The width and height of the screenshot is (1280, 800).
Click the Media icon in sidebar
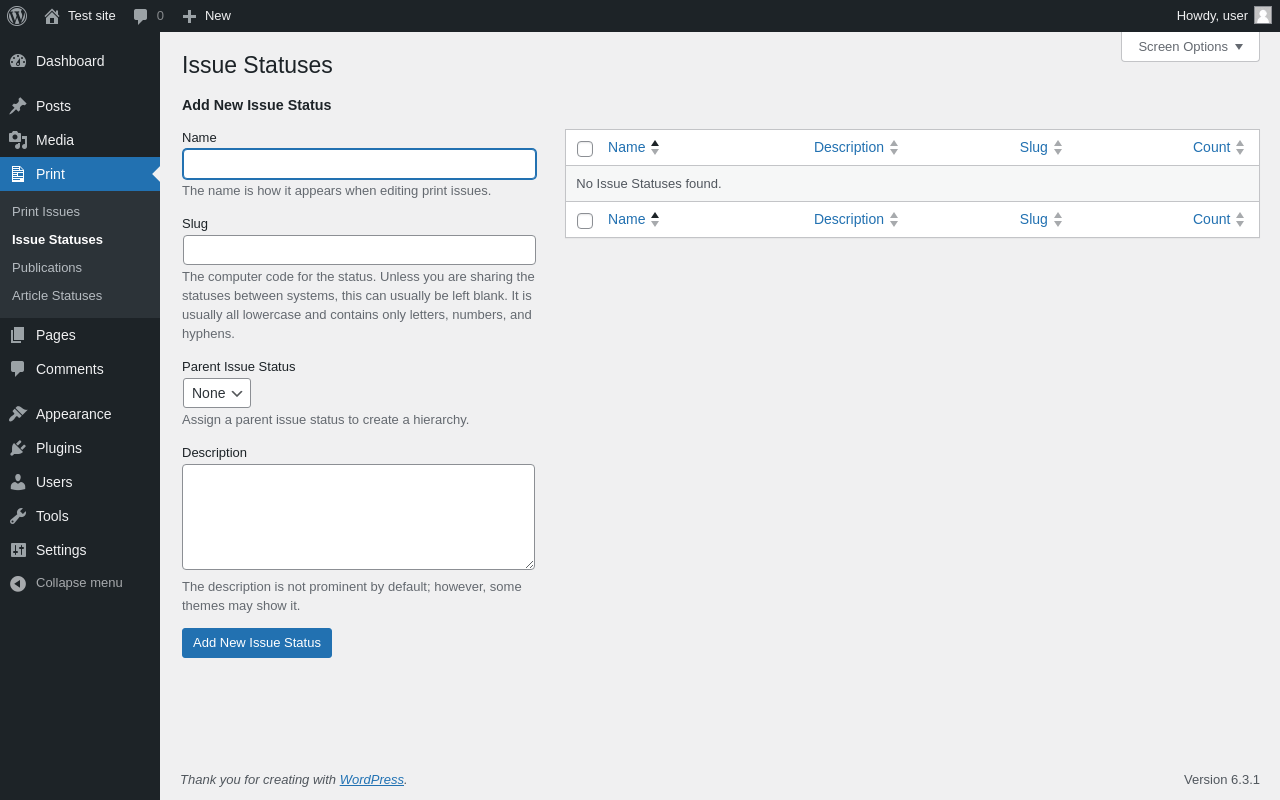(x=18, y=140)
